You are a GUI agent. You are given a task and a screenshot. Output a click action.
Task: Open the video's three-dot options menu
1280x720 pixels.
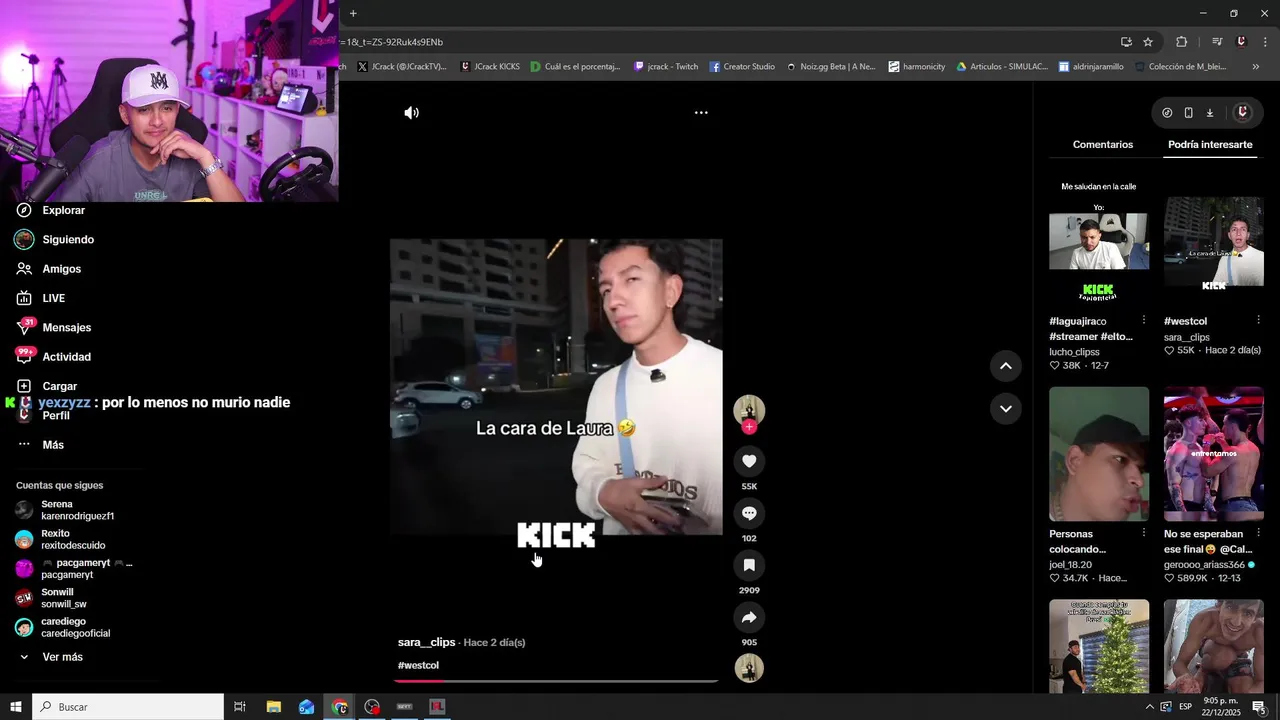[701, 113]
